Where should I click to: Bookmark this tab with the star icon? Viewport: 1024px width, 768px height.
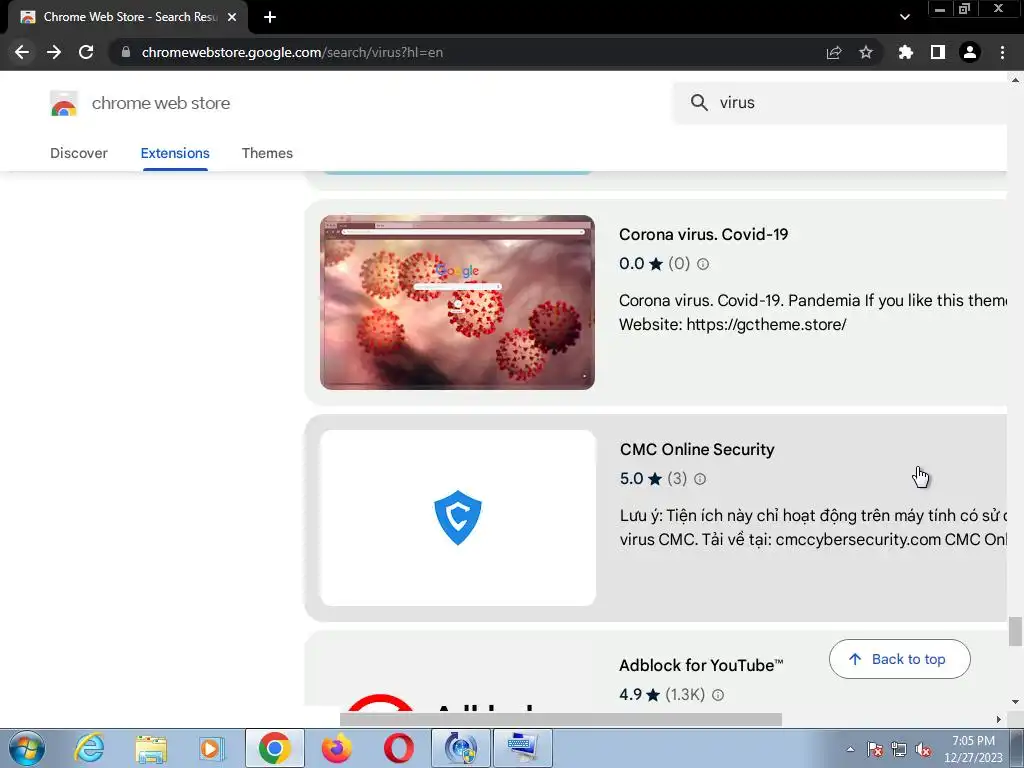(x=866, y=52)
